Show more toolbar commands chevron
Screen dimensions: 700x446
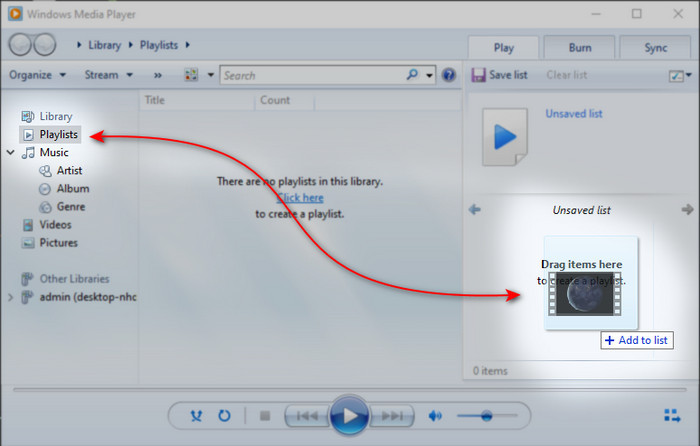pyautogui.click(x=158, y=75)
